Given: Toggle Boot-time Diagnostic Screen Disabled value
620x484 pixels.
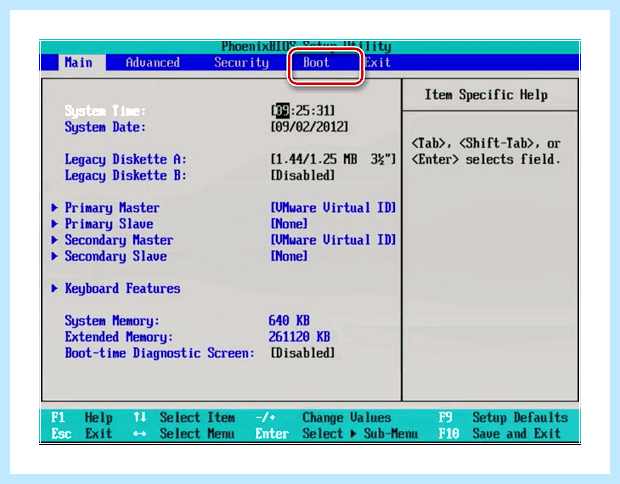Looking at the screenshot, I should [x=302, y=353].
